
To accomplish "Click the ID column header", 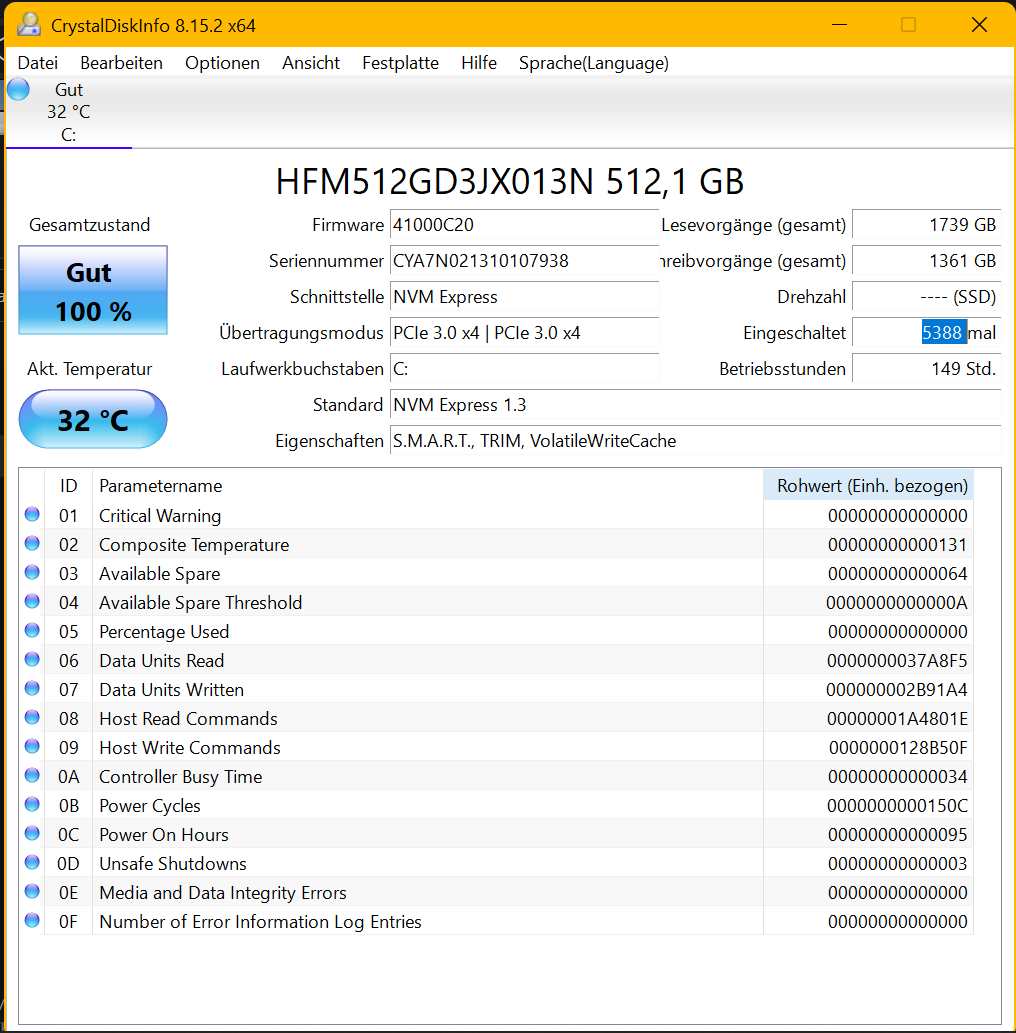I will 69,486.
